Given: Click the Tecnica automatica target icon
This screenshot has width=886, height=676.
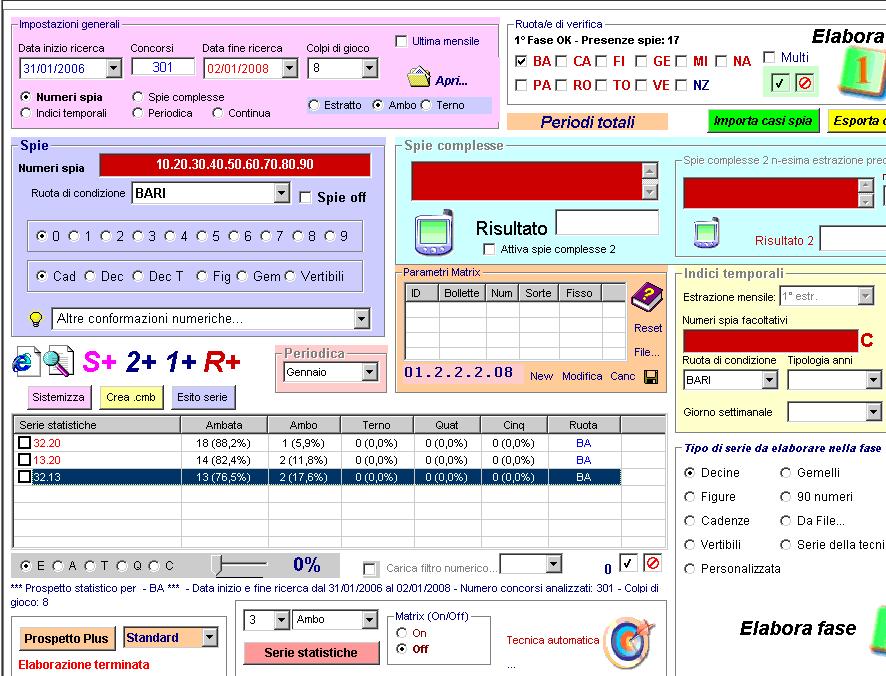Looking at the screenshot, I should [628, 642].
